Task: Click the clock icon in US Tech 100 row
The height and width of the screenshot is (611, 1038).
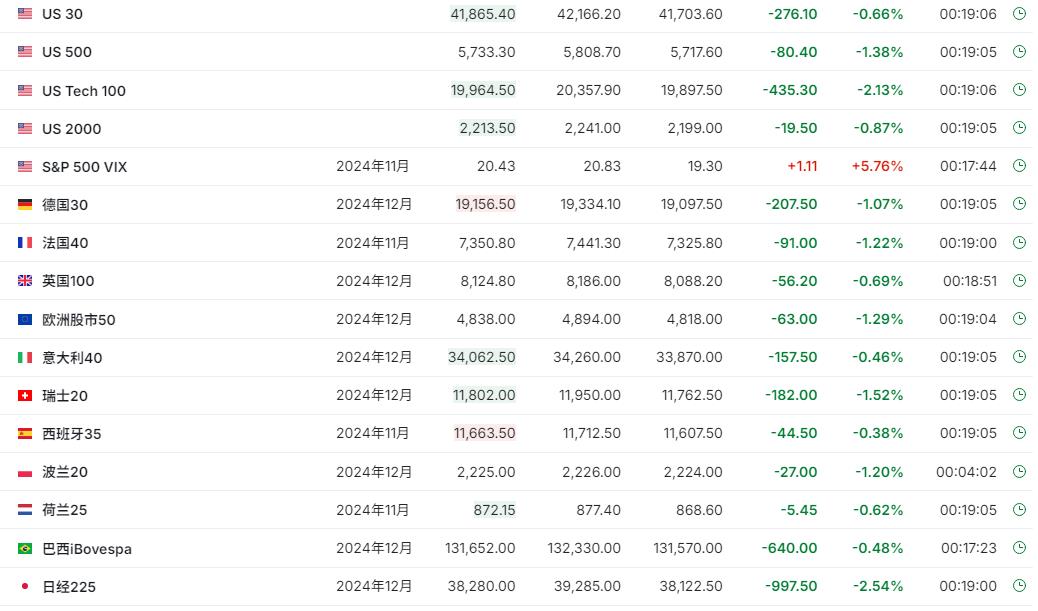Action: 1019,90
